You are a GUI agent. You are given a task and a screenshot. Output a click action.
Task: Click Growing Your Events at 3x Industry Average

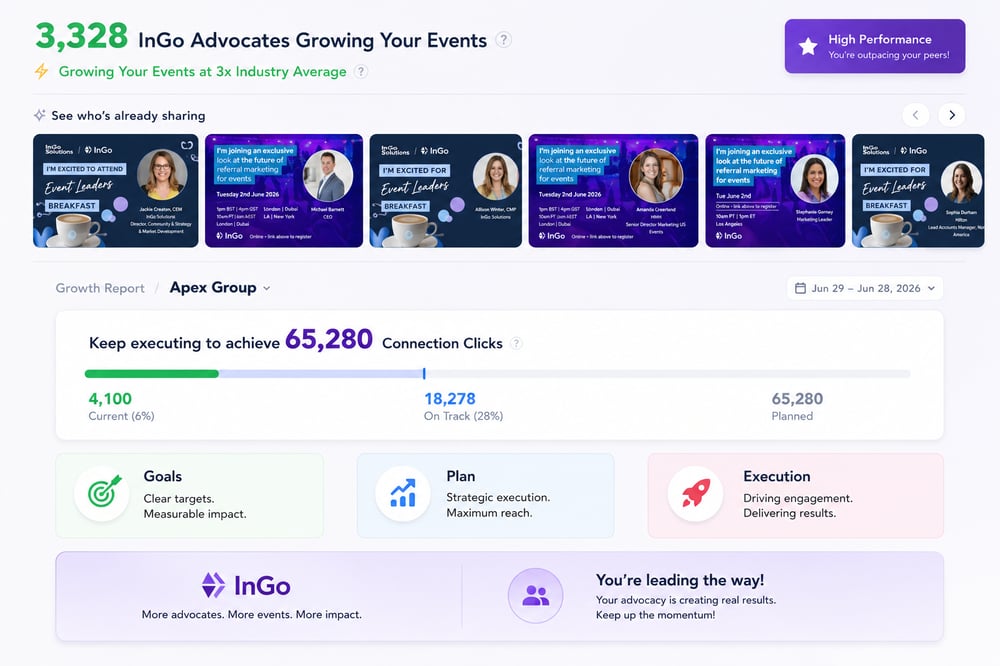click(202, 71)
